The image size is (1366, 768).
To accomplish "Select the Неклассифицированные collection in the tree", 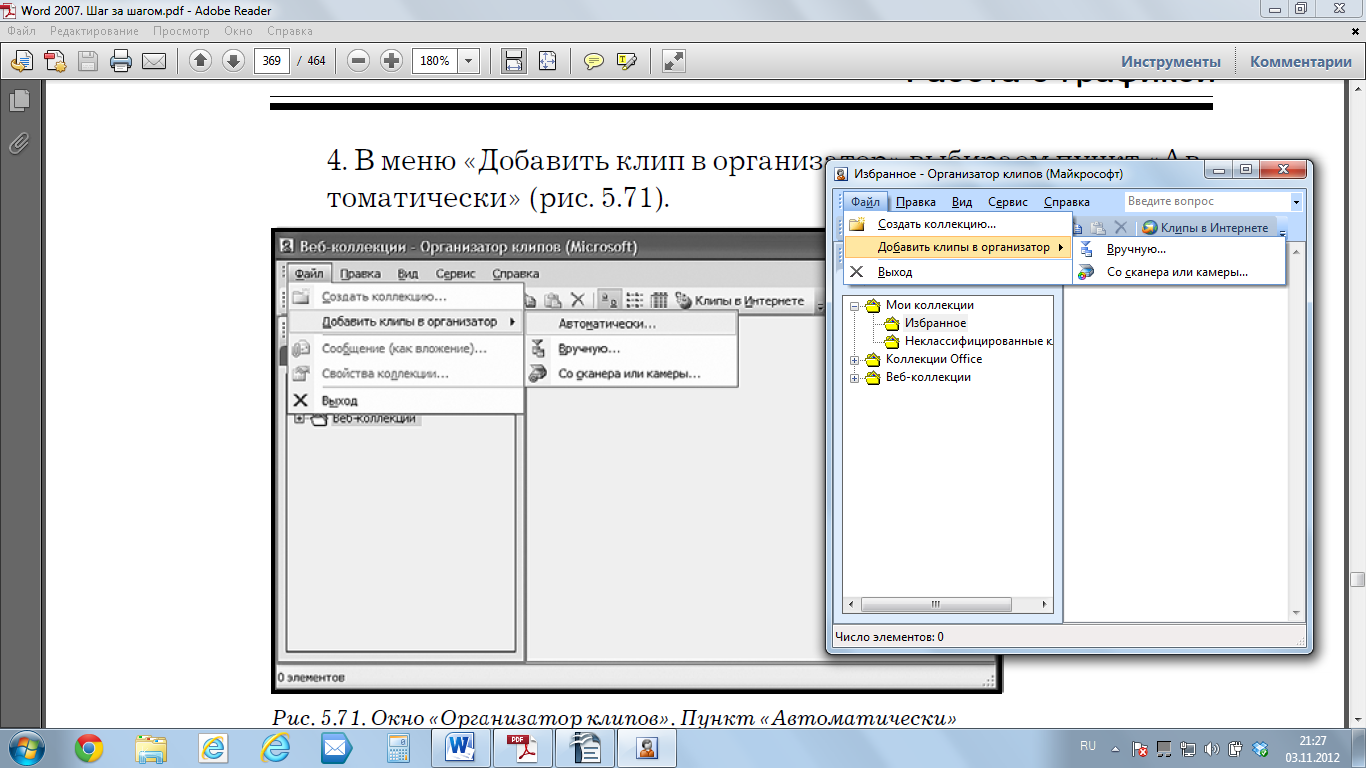I will coord(978,341).
